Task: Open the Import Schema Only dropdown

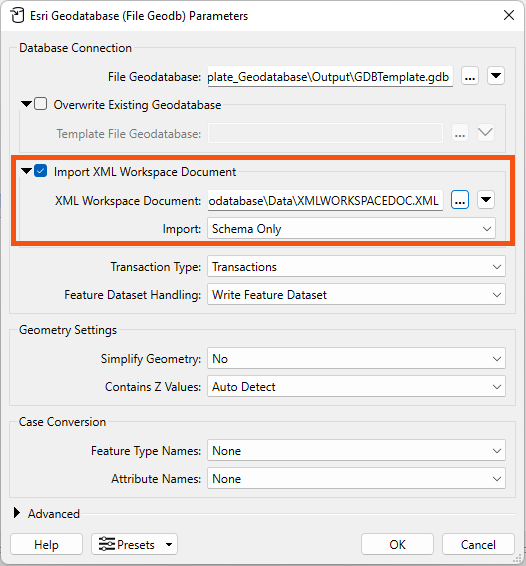Action: point(351,228)
